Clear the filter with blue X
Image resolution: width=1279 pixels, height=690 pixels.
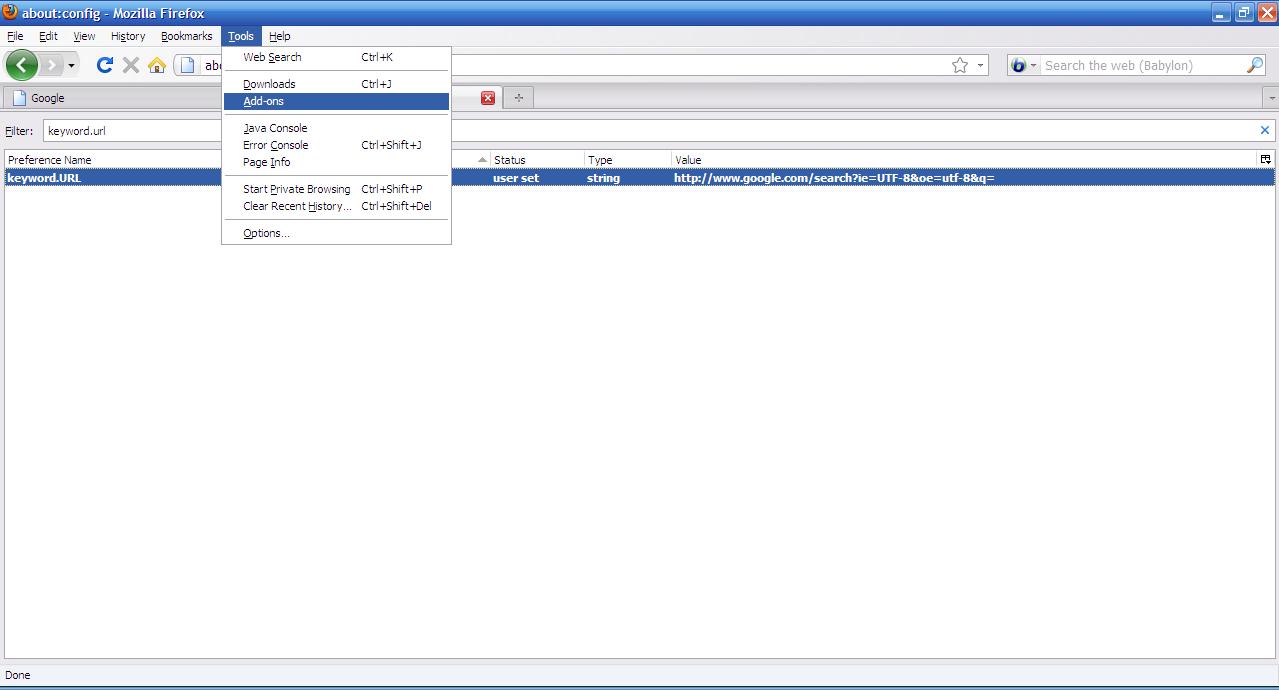1264,130
